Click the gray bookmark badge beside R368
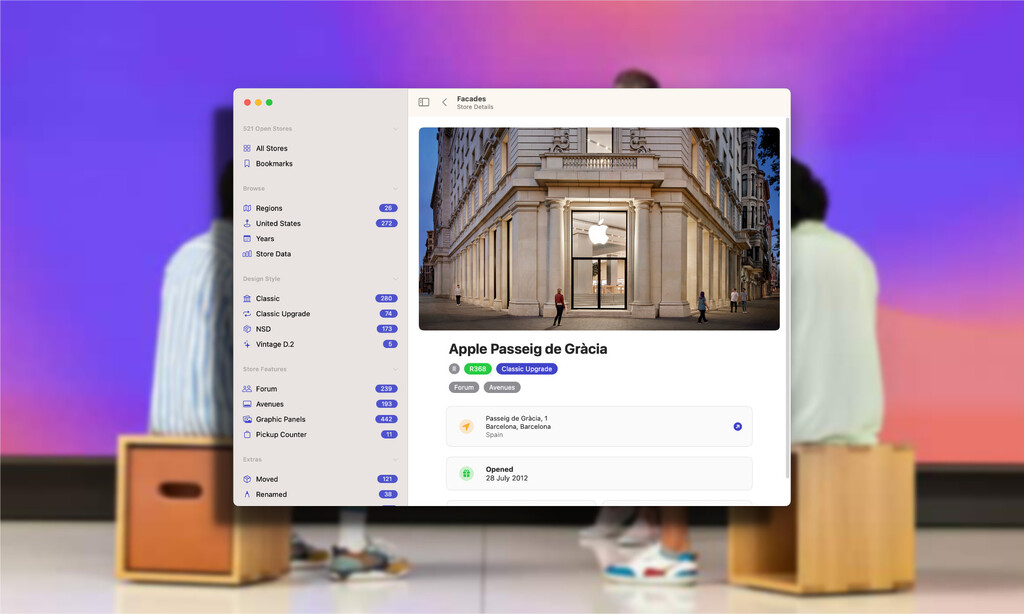 (x=455, y=368)
